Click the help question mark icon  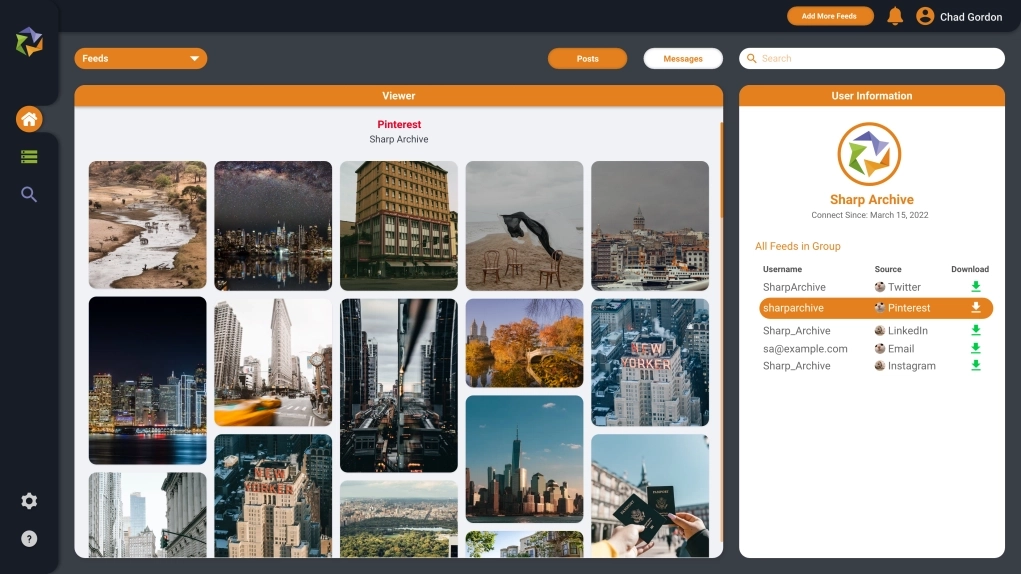tap(29, 539)
